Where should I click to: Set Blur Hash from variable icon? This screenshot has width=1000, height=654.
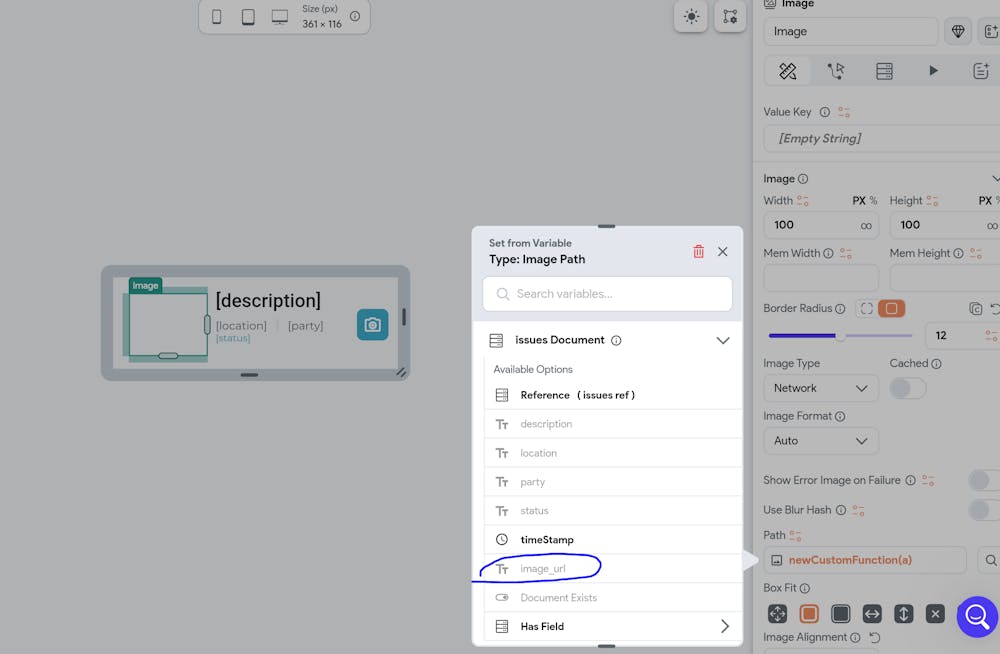tap(858, 510)
